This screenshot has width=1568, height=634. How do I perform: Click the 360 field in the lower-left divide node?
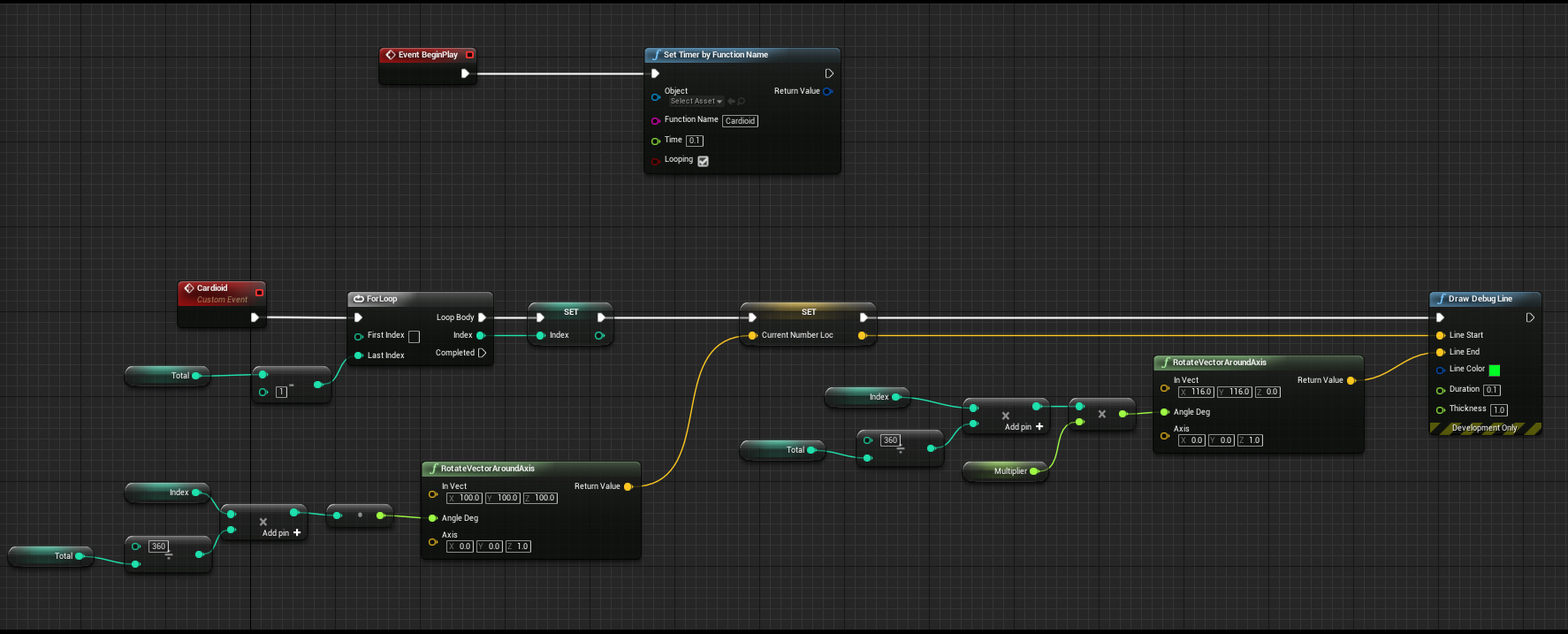(158, 546)
